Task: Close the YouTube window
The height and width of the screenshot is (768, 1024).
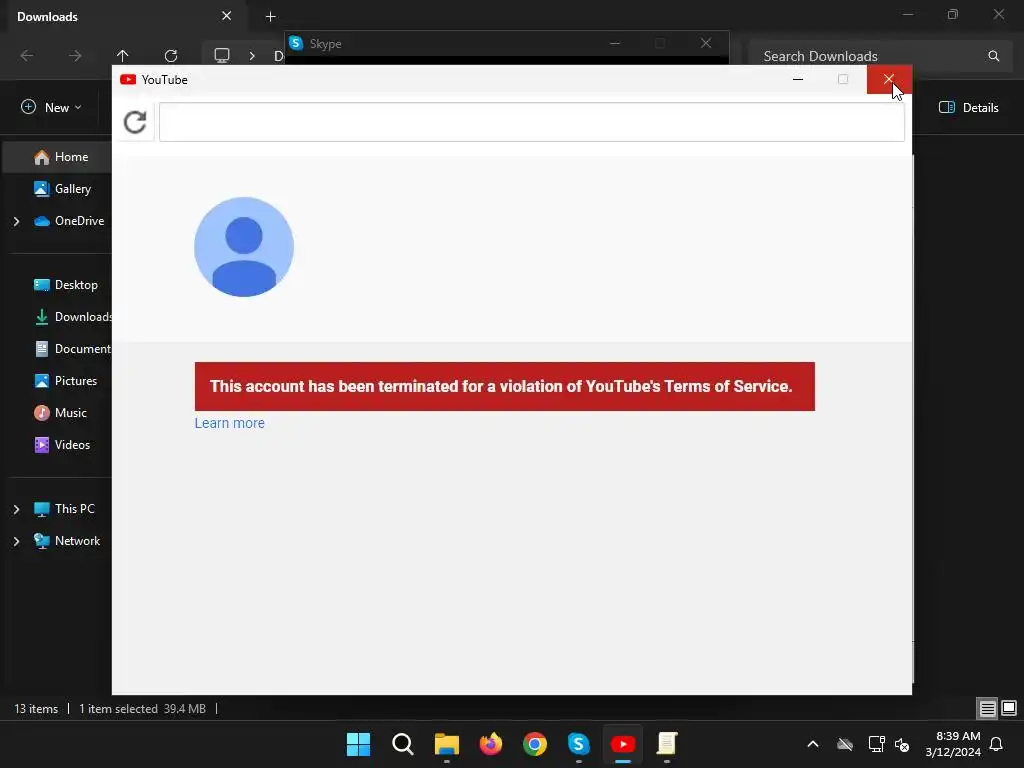Action: coord(888,80)
